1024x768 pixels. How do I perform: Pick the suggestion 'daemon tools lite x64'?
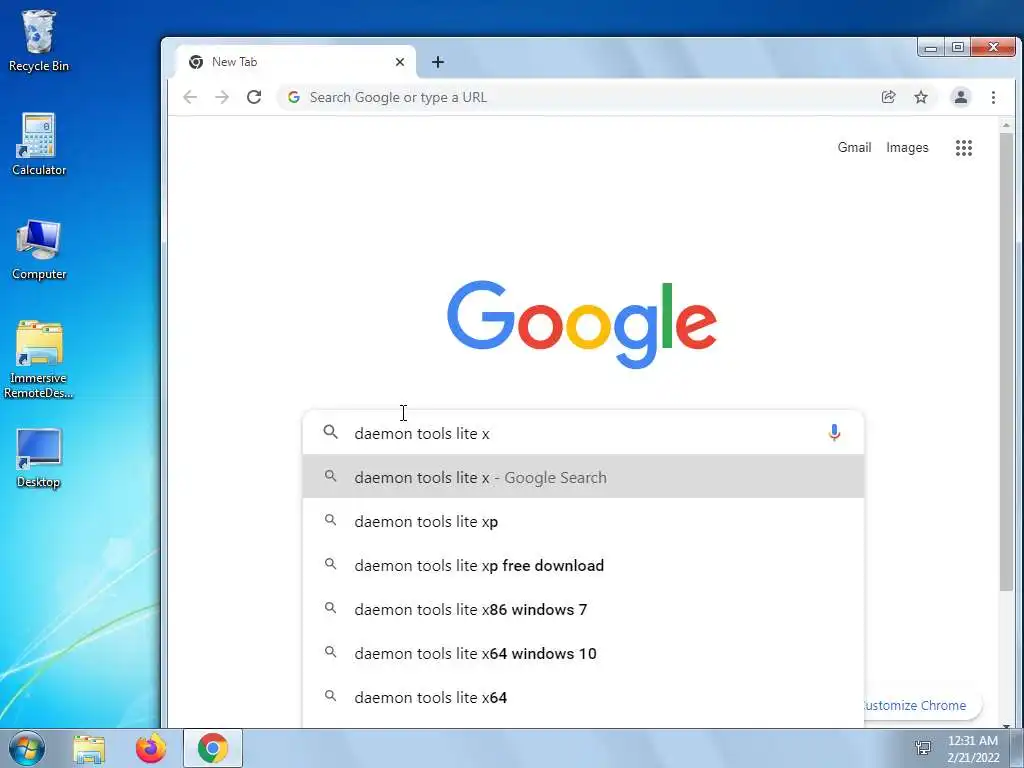tap(583, 697)
